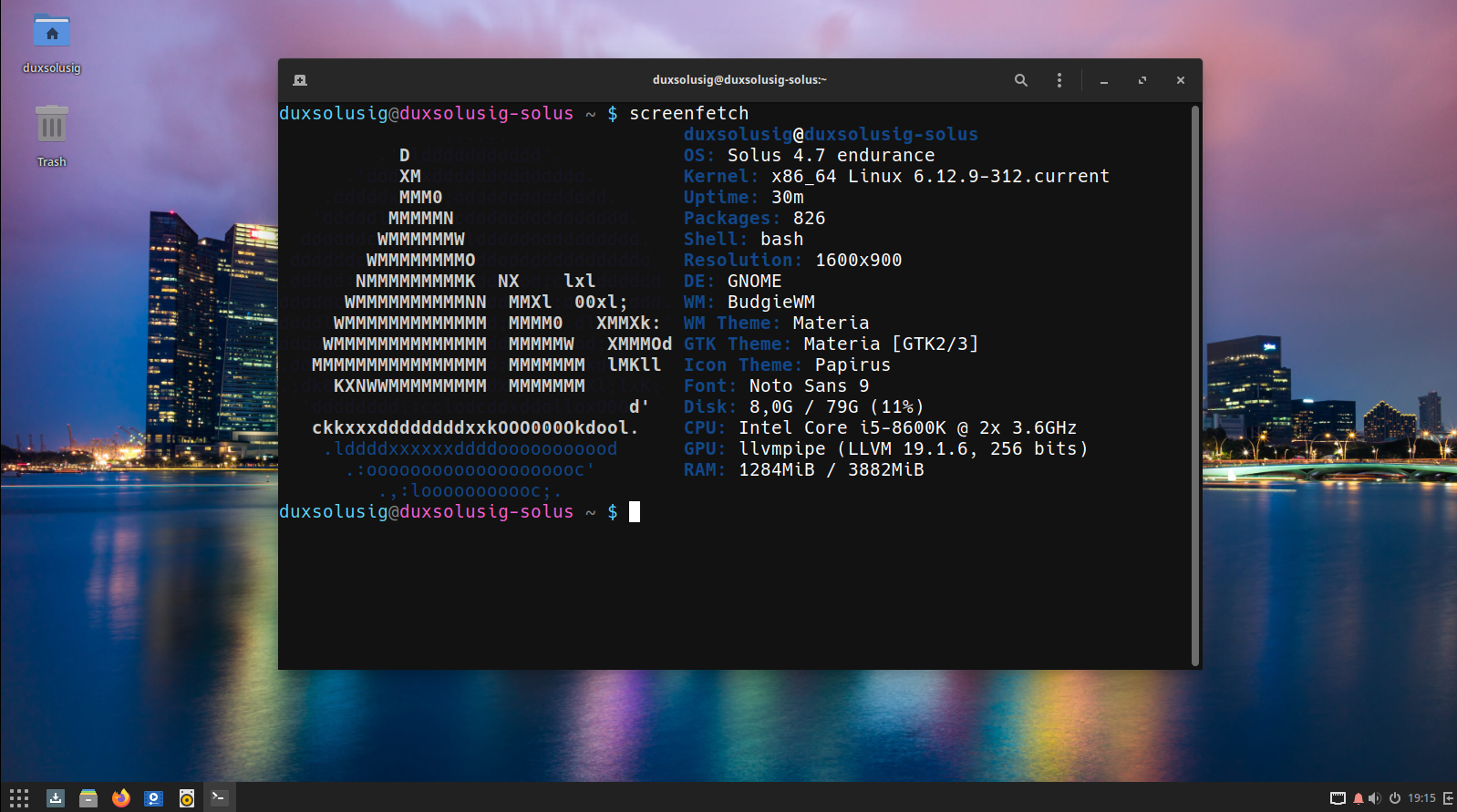The image size is (1457, 812).
Task: Click the terminal title 'duxsolusig@duxsolusig-solus:~'
Action: (x=739, y=80)
